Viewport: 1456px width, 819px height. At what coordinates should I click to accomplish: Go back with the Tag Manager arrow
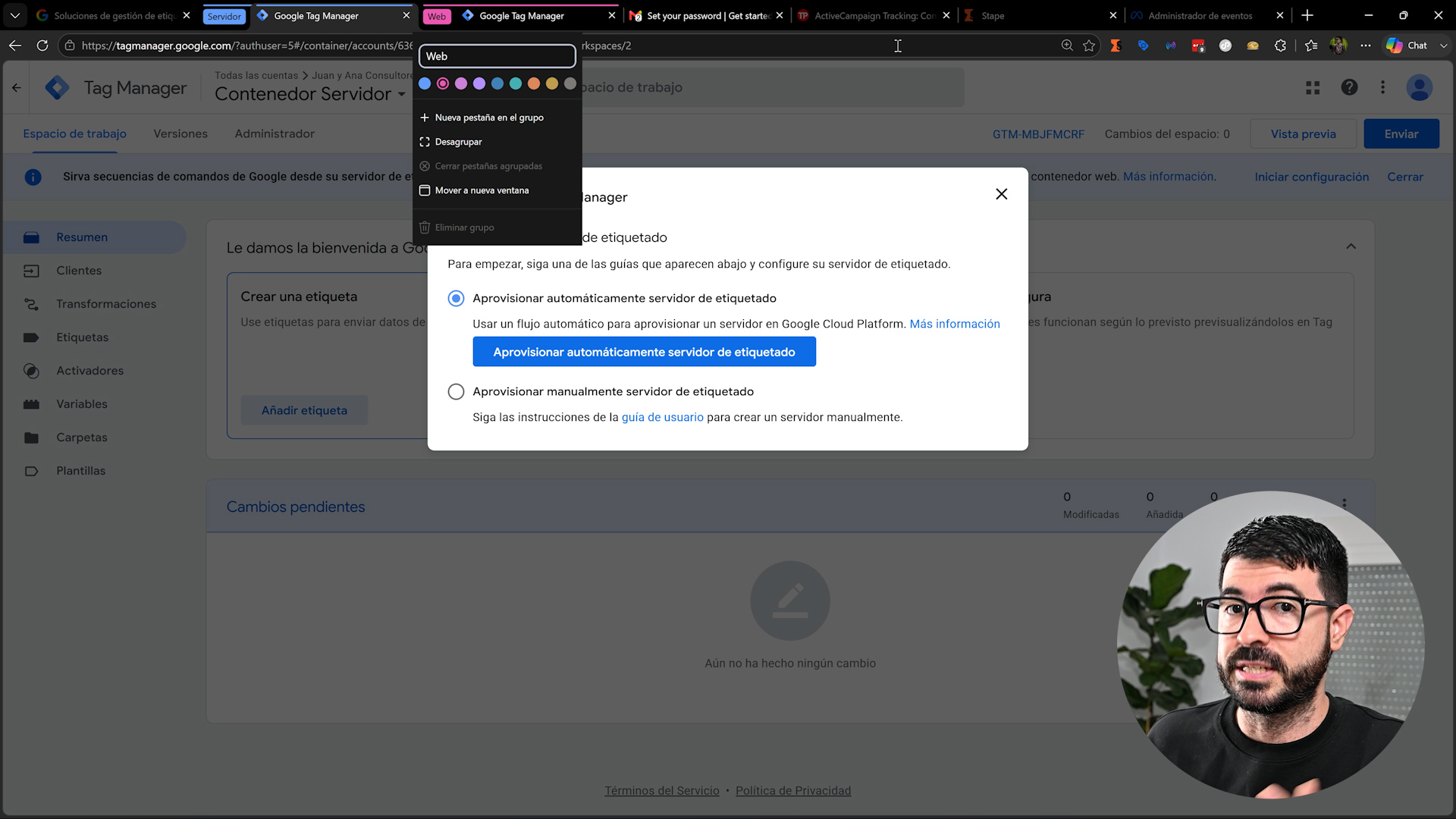tap(17, 88)
